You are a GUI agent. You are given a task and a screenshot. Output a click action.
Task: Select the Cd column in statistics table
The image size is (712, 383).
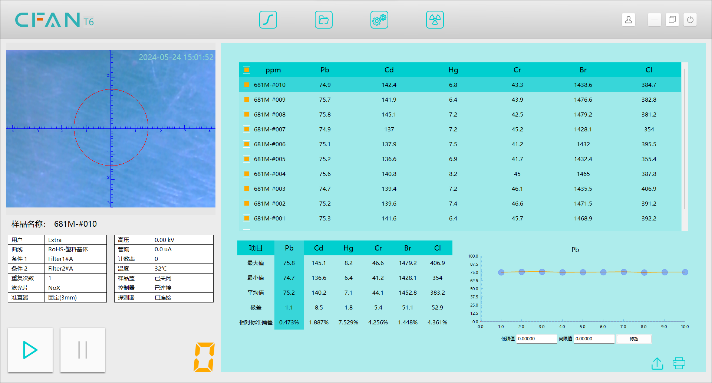click(319, 248)
